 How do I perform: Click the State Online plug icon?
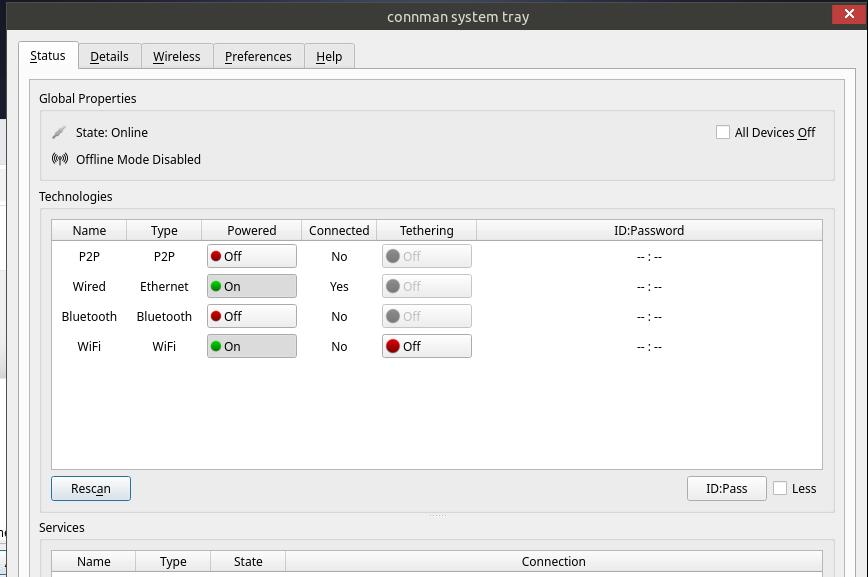(59, 132)
